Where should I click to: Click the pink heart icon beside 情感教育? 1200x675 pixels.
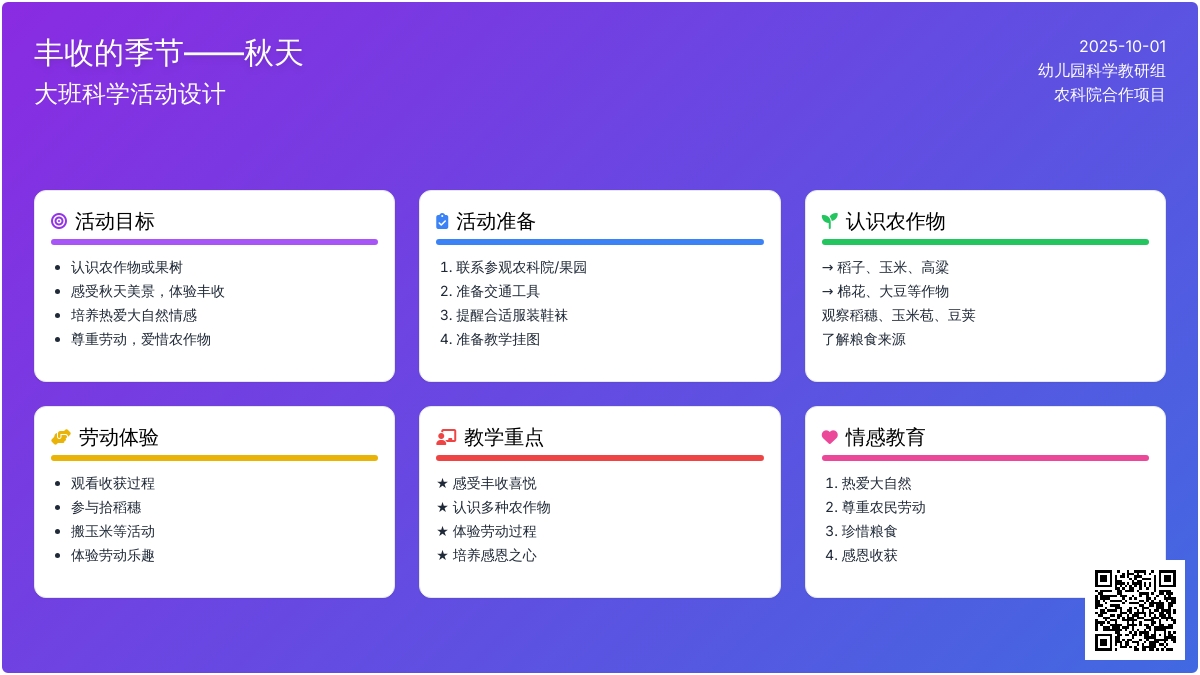click(829, 437)
